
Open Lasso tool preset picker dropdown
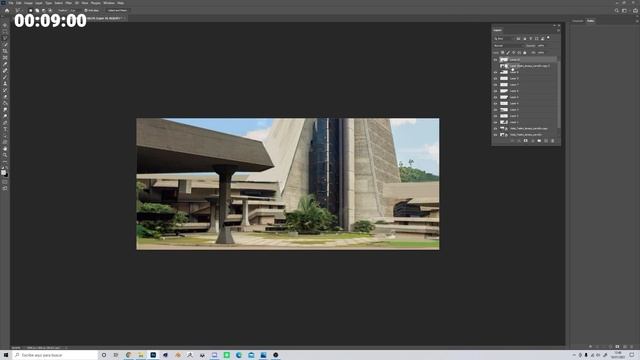pyautogui.click(x=20, y=11)
